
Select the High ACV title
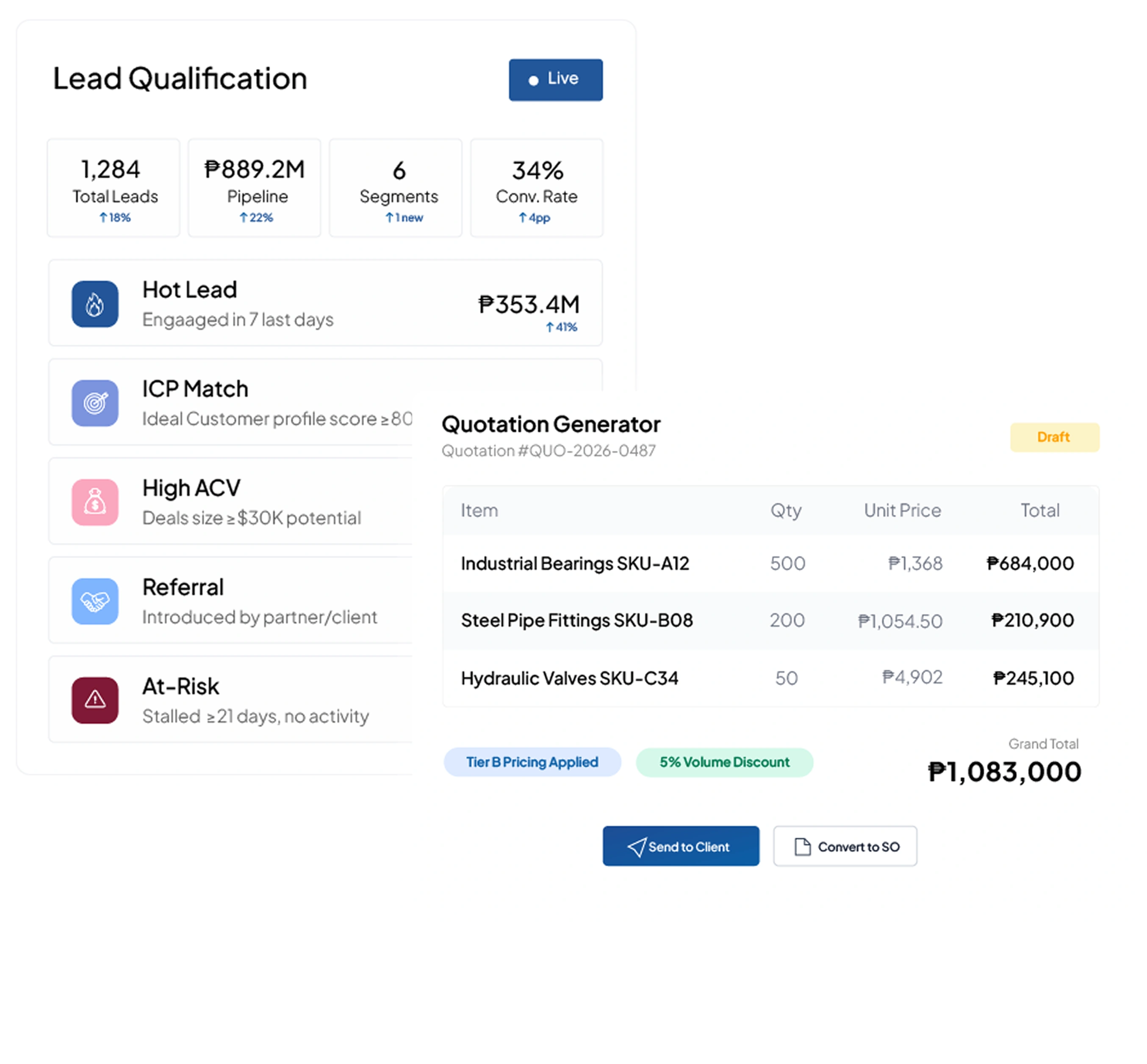coord(191,488)
